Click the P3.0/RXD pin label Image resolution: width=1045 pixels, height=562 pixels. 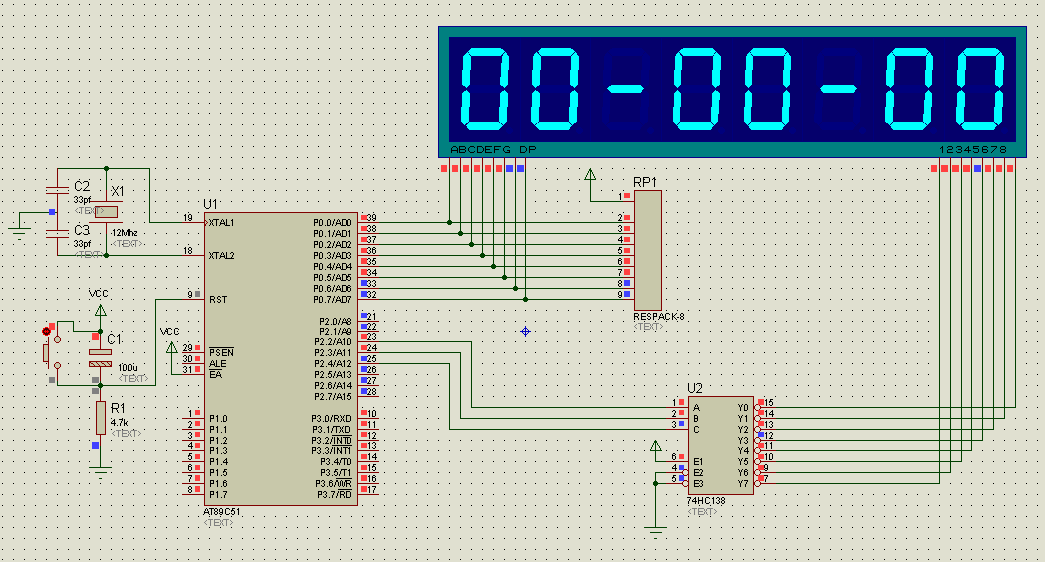[332, 419]
